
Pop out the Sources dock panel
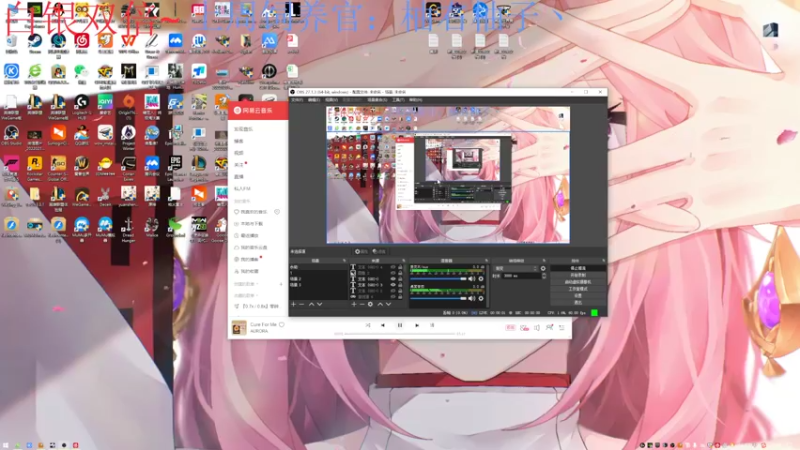click(404, 260)
